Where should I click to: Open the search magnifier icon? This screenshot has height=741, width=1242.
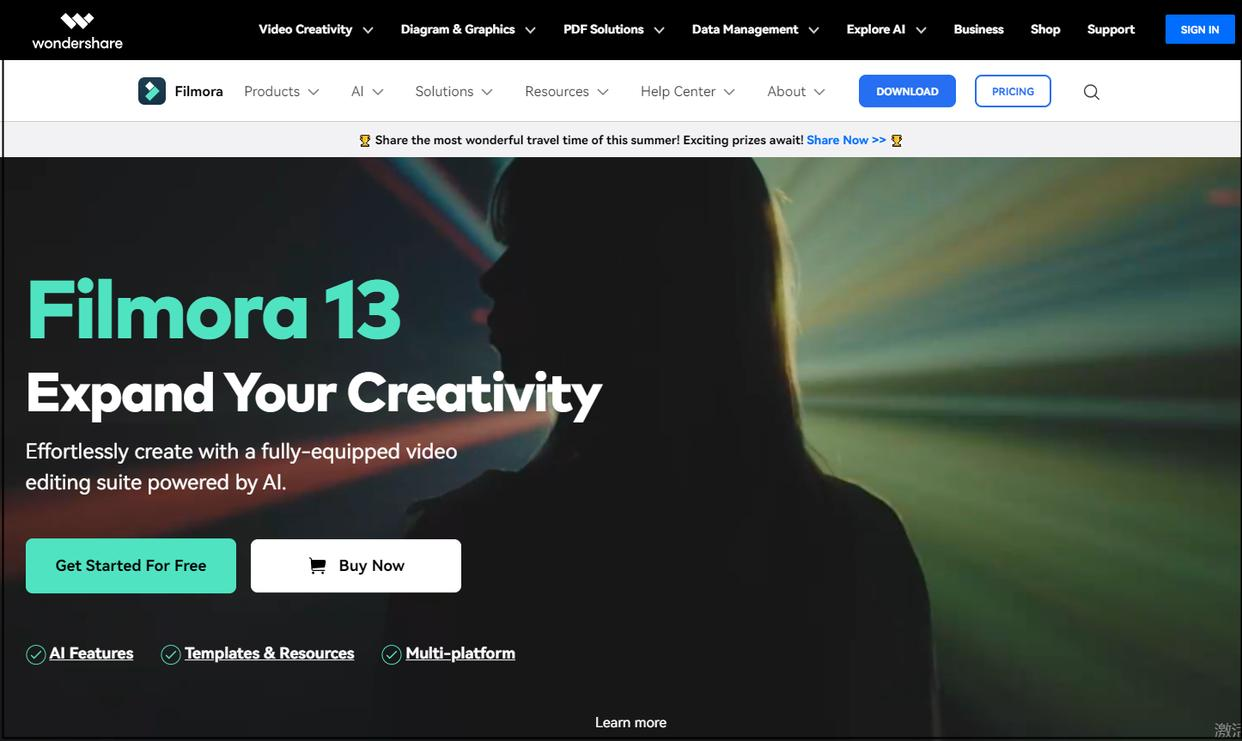pos(1091,92)
